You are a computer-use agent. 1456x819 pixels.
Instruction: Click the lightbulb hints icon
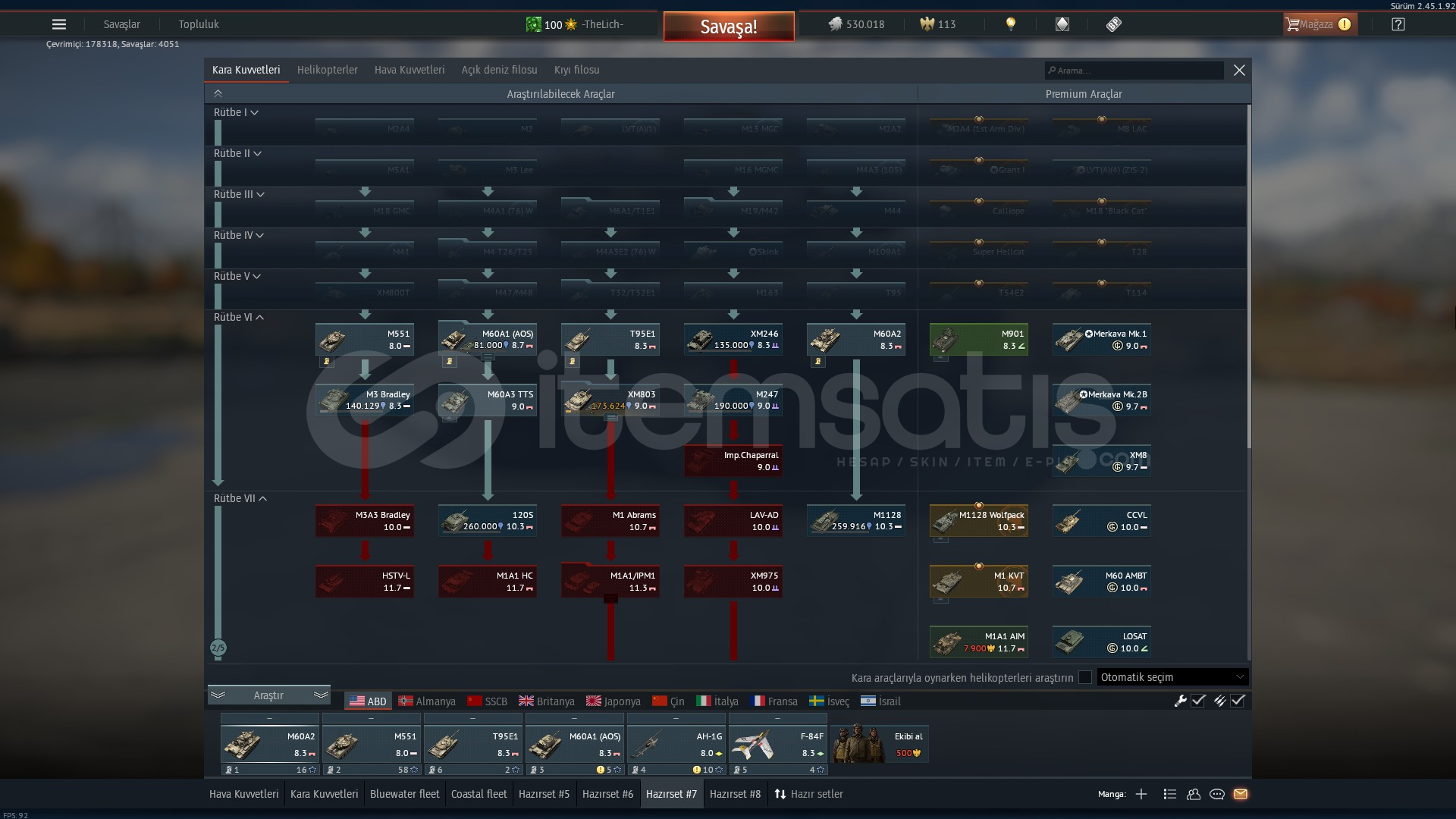(1010, 24)
